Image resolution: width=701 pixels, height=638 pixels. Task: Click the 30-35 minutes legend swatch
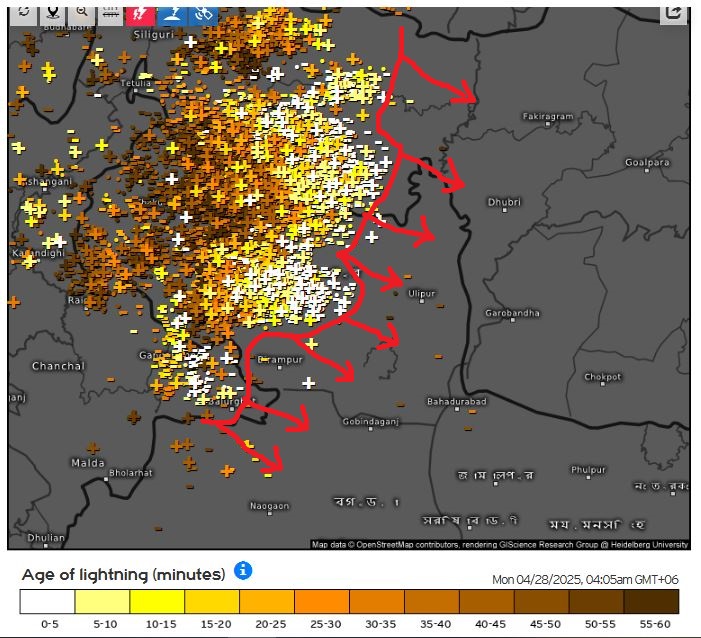click(377, 601)
